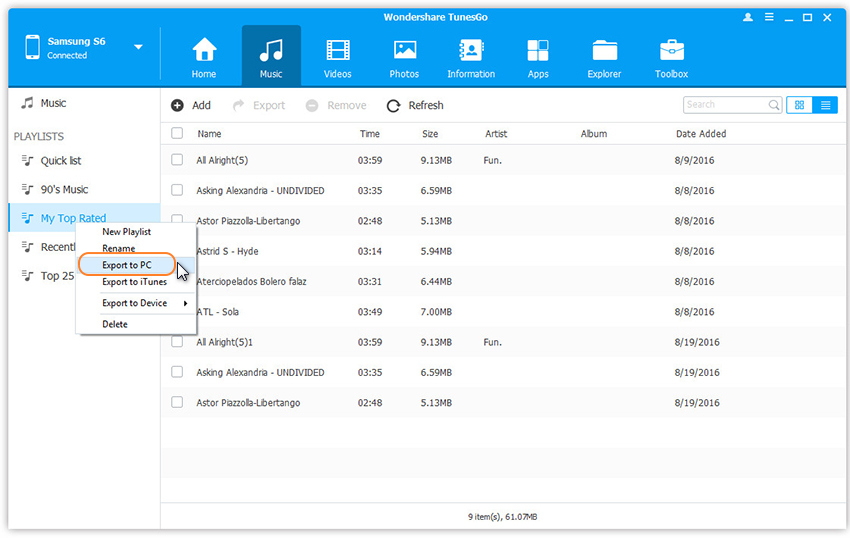Switch to list view

click(825, 105)
